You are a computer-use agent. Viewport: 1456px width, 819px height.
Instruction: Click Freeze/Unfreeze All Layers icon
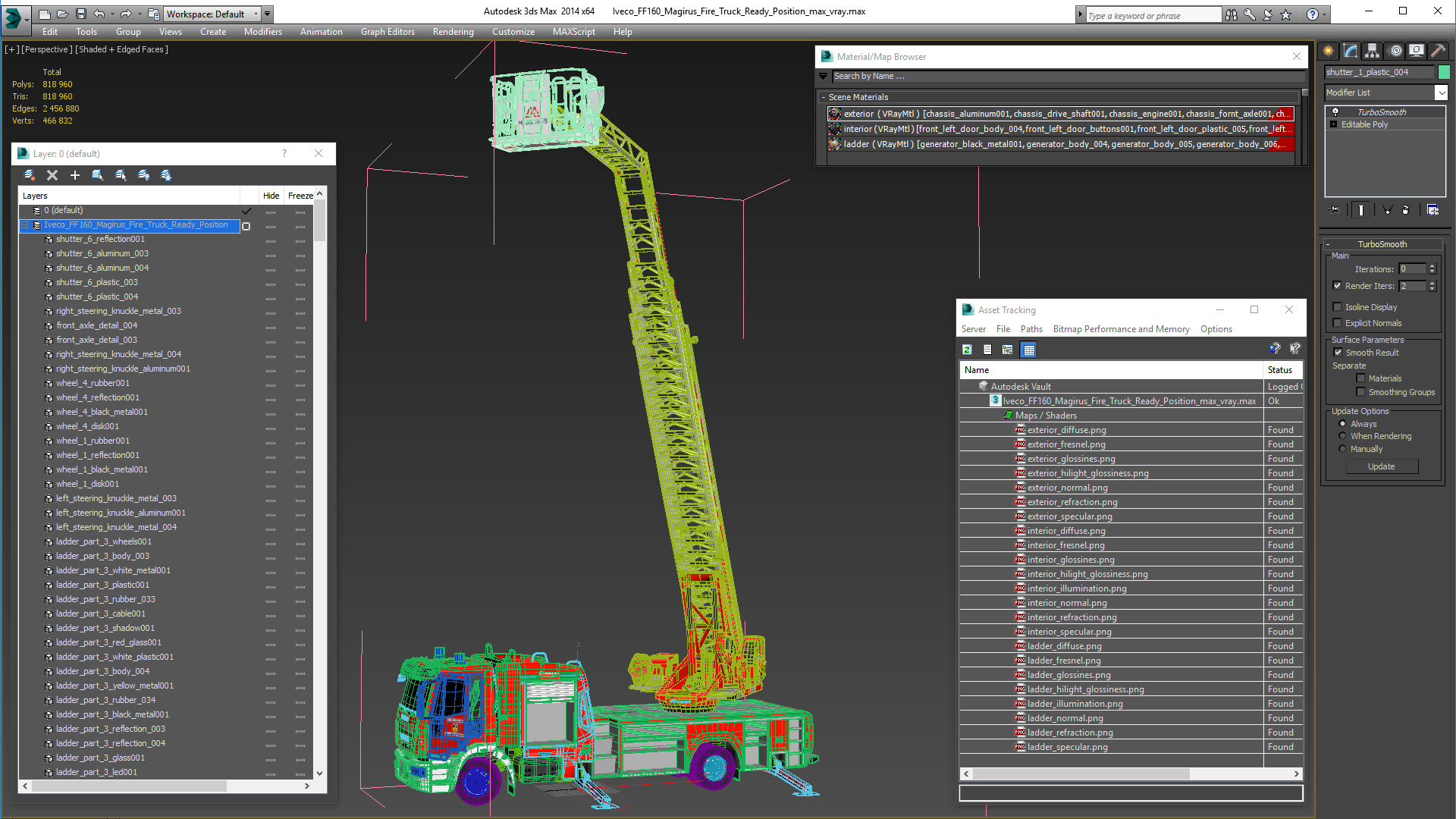click(x=166, y=175)
